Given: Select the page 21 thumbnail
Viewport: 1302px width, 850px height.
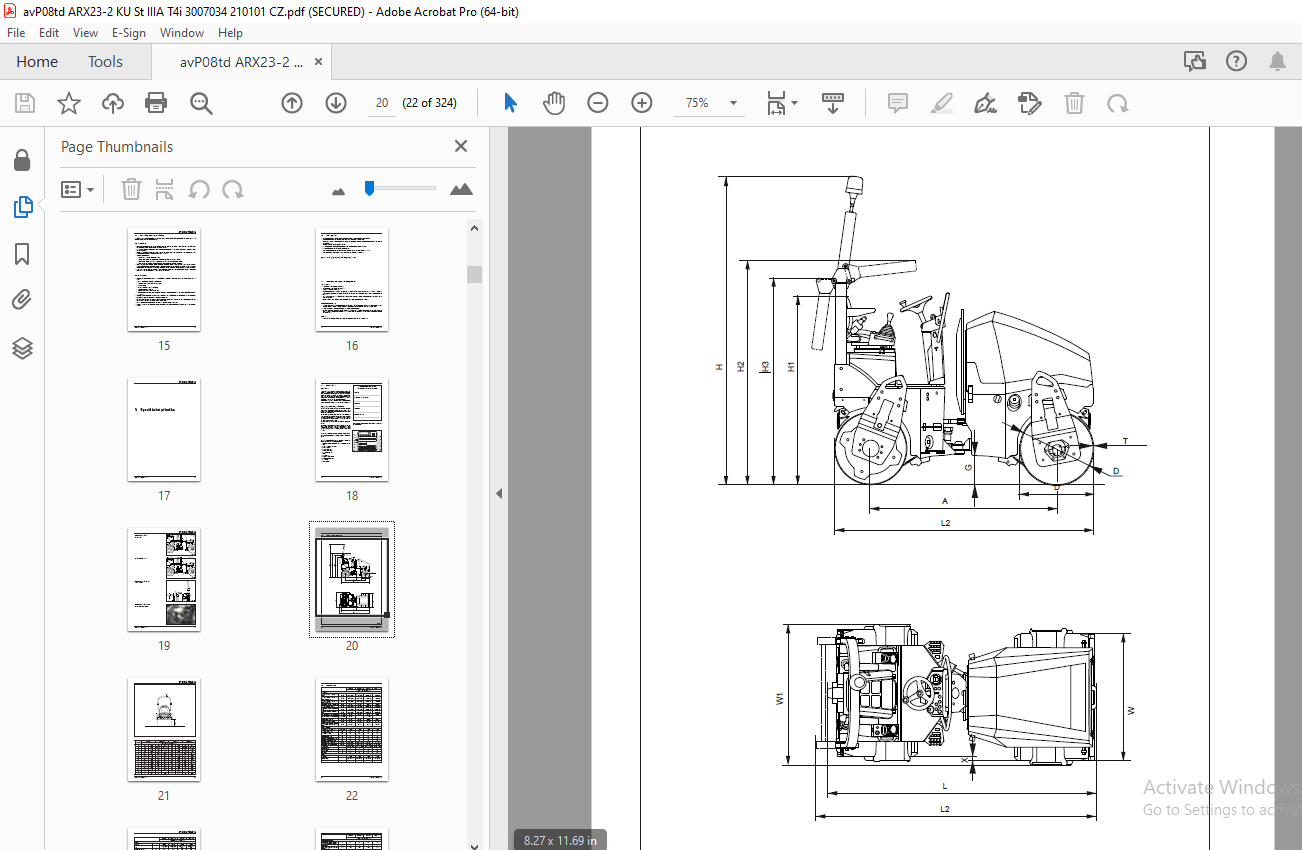Looking at the screenshot, I should pyautogui.click(x=164, y=730).
